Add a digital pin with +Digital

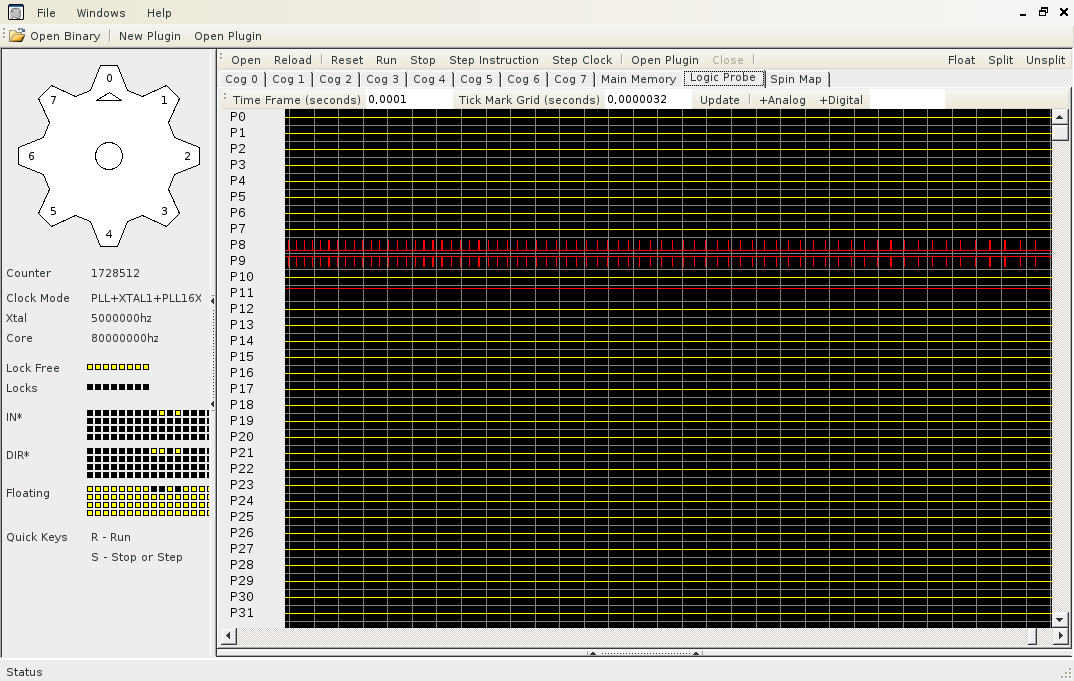[x=841, y=100]
